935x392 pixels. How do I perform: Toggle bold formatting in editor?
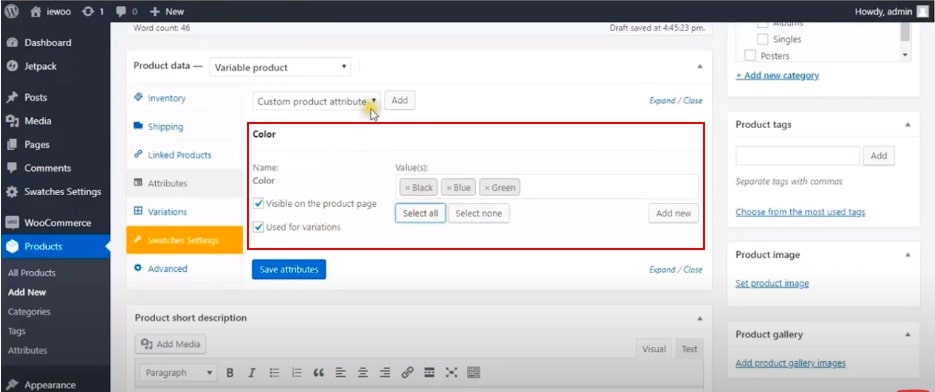pos(230,373)
